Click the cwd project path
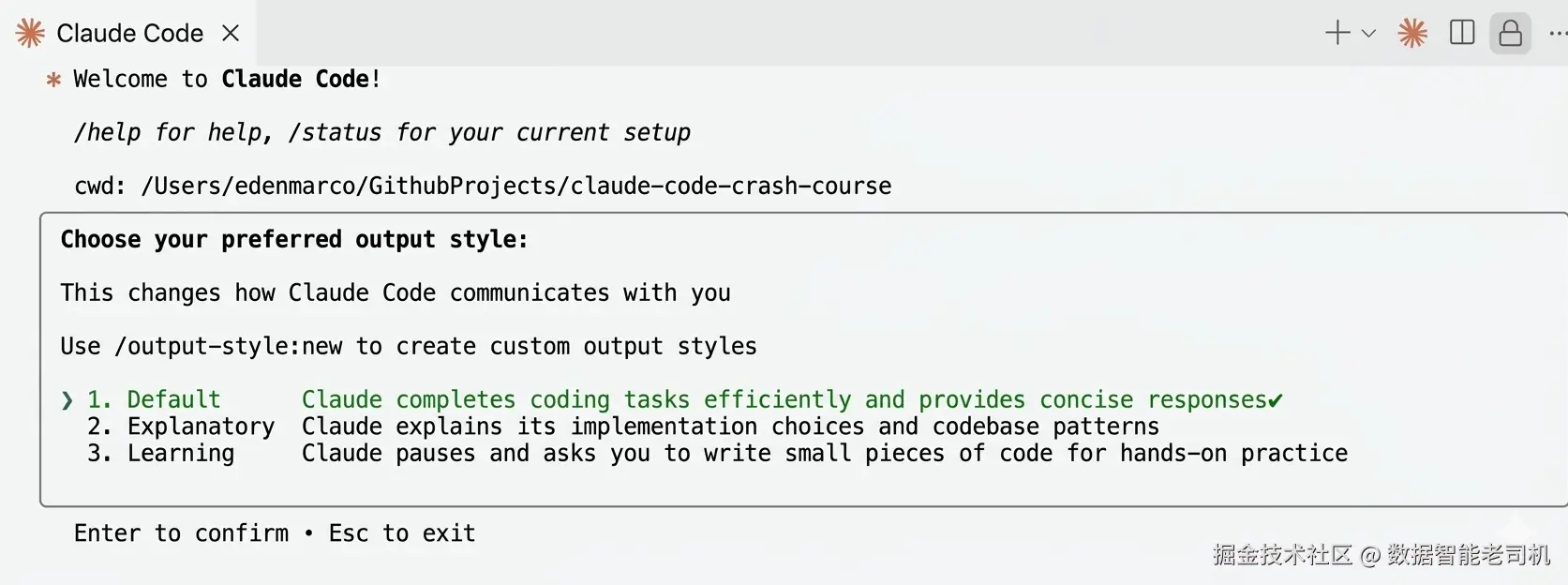The width and height of the screenshot is (1568, 585). click(515, 187)
